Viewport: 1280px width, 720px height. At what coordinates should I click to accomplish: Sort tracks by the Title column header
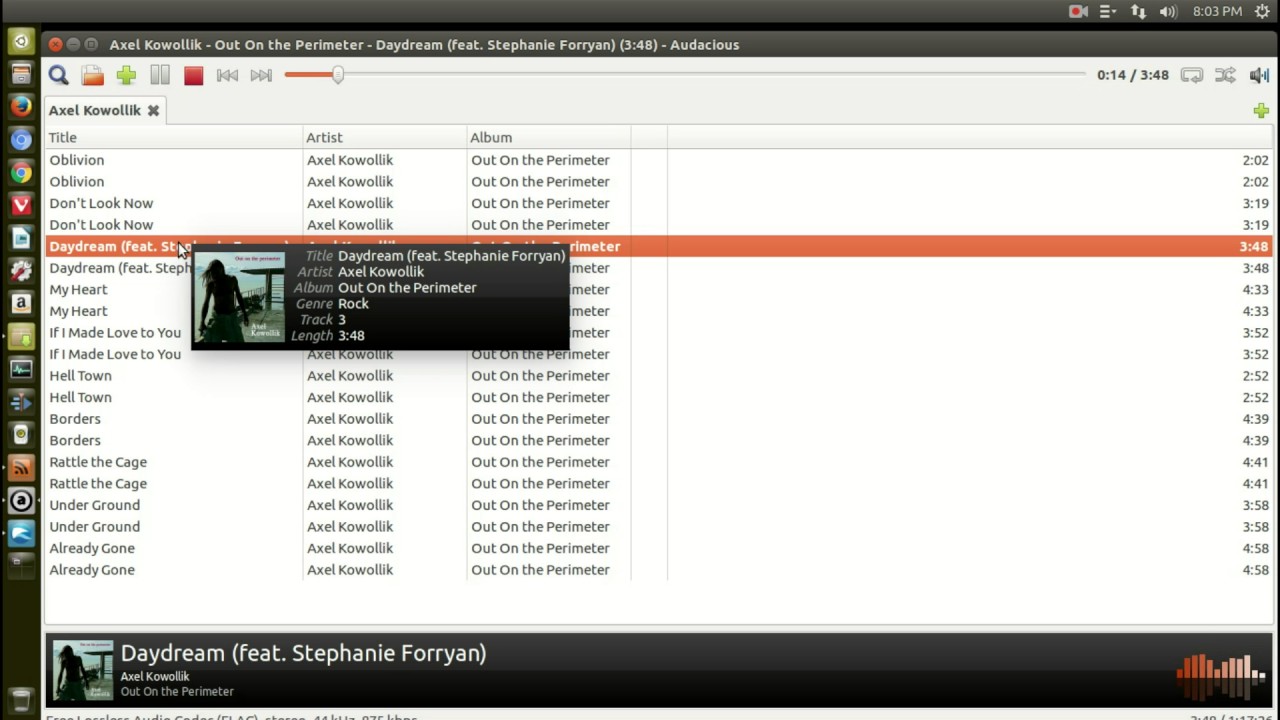click(62, 137)
